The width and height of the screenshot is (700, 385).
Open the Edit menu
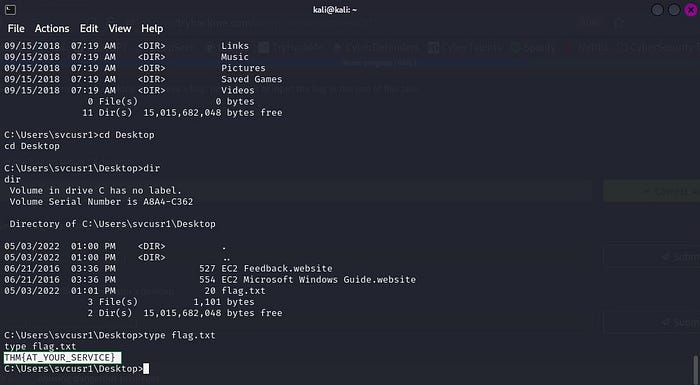89,29
